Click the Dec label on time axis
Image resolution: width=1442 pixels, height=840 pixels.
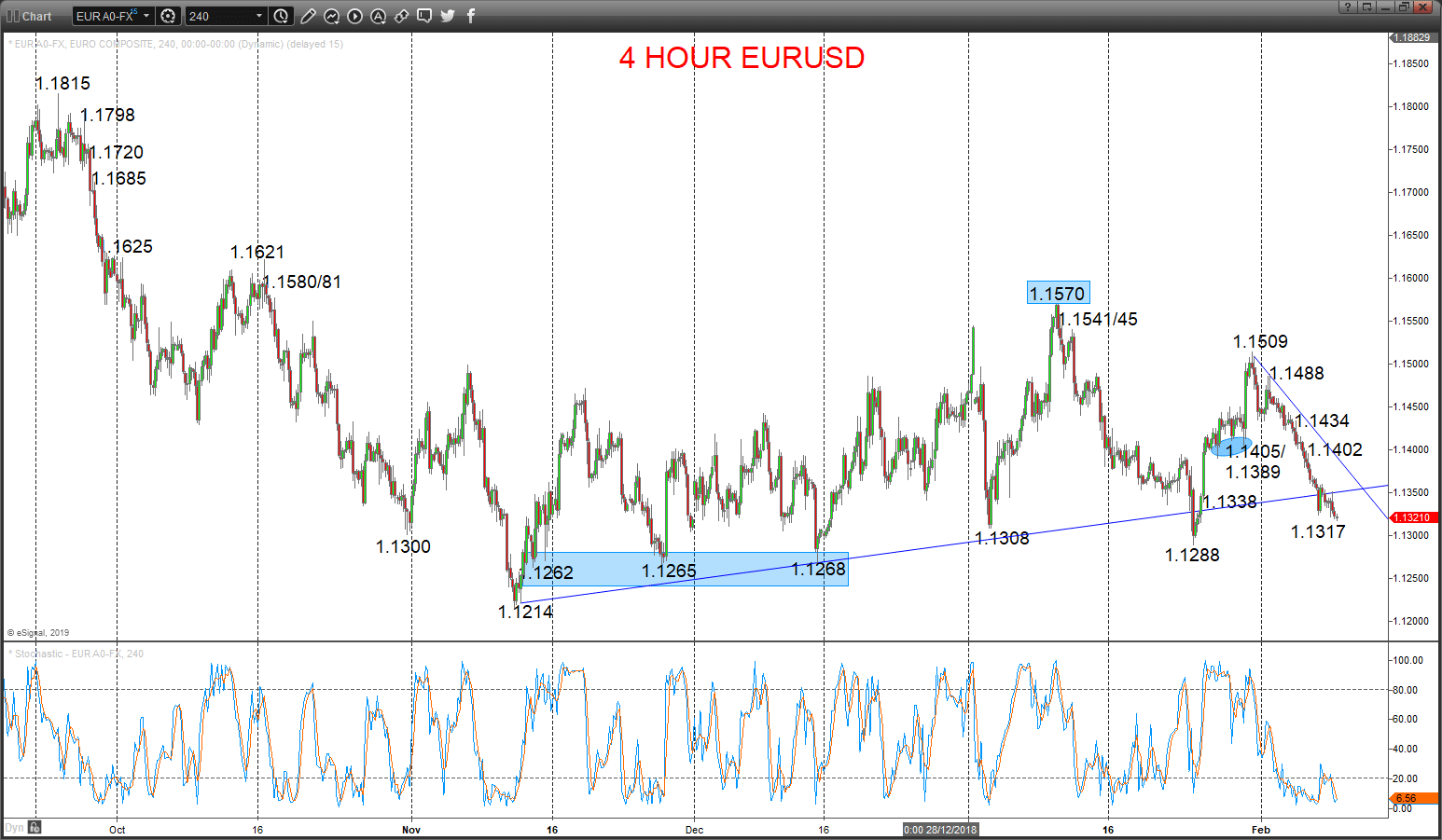pos(694,830)
